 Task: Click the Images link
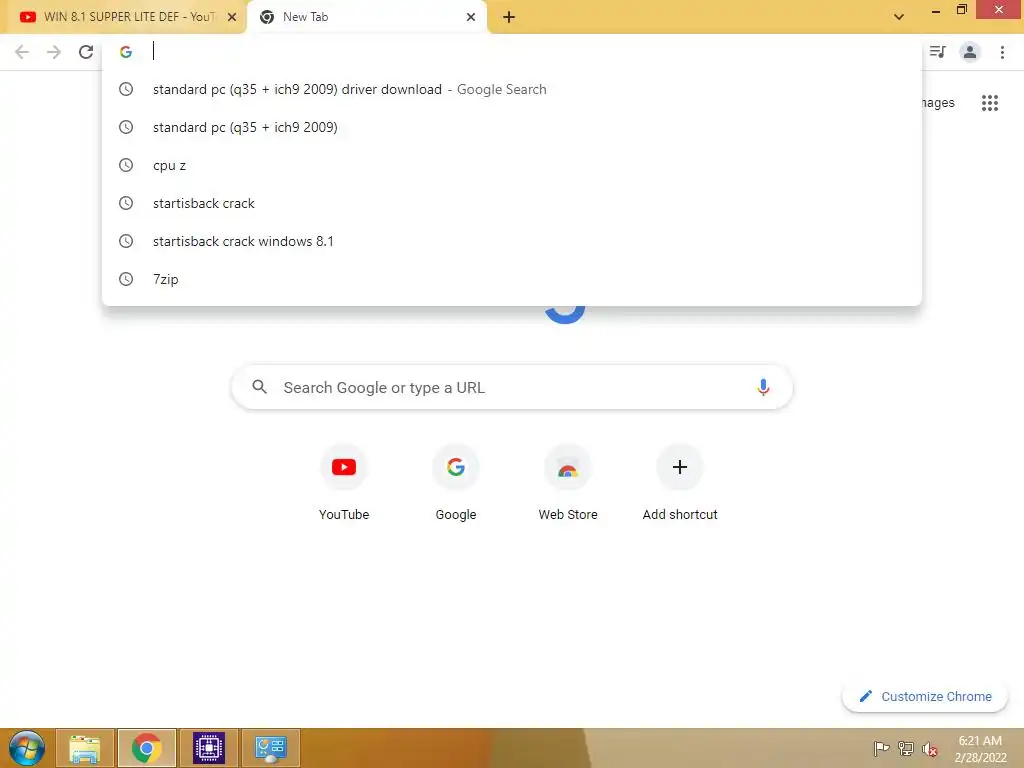pyautogui.click(x=938, y=103)
